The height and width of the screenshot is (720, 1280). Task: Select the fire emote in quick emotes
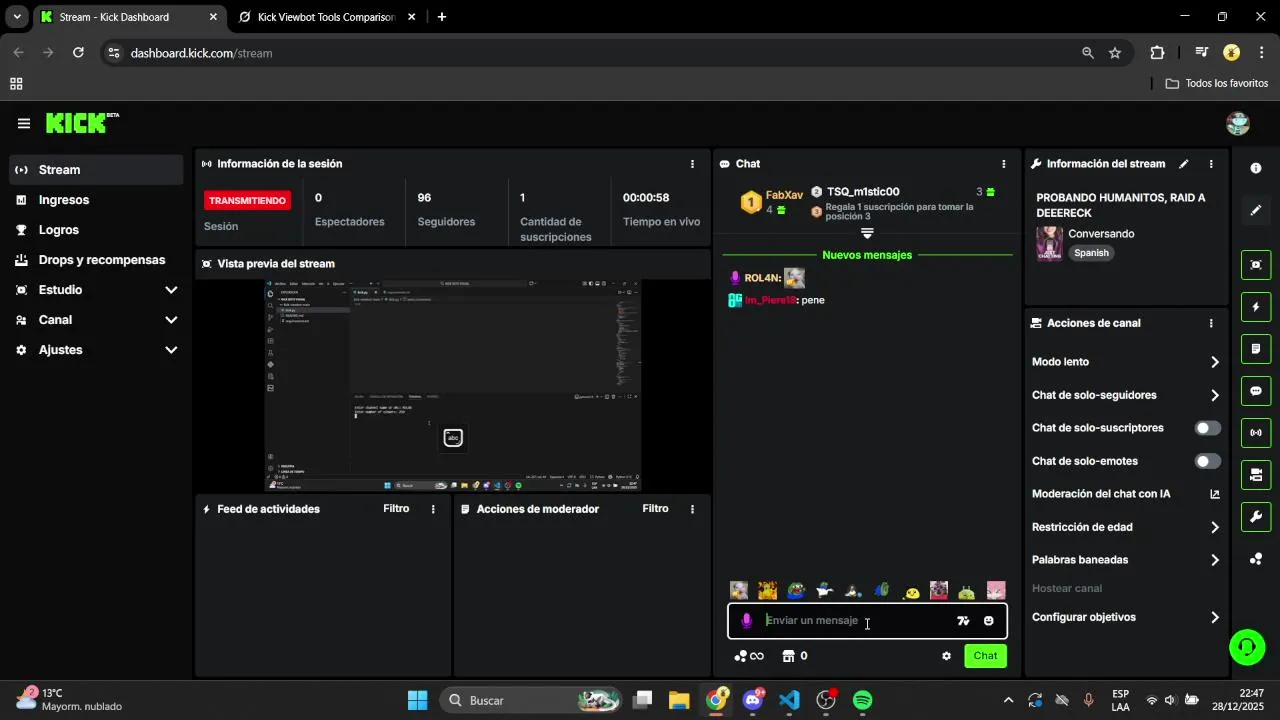pos(767,591)
